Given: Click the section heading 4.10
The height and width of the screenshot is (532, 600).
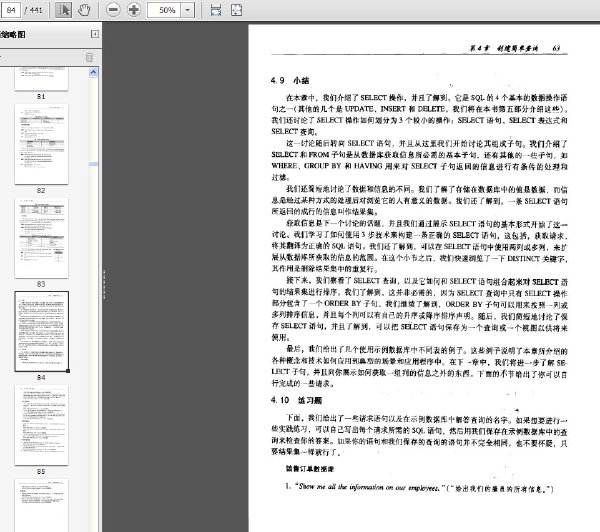Looking at the screenshot, I should (296, 400).
